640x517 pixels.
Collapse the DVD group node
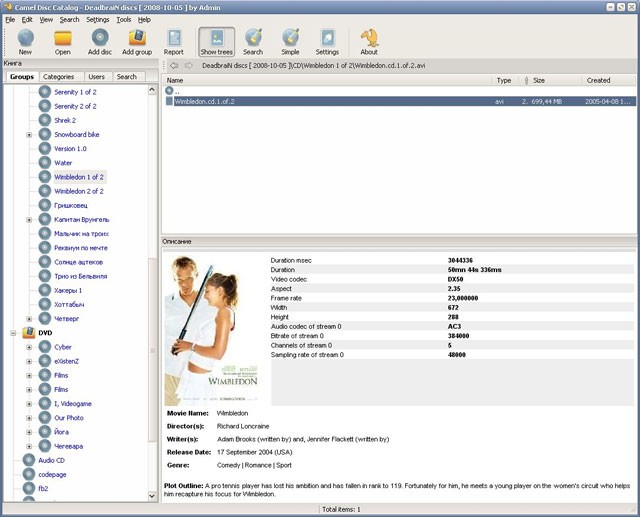click(x=11, y=332)
